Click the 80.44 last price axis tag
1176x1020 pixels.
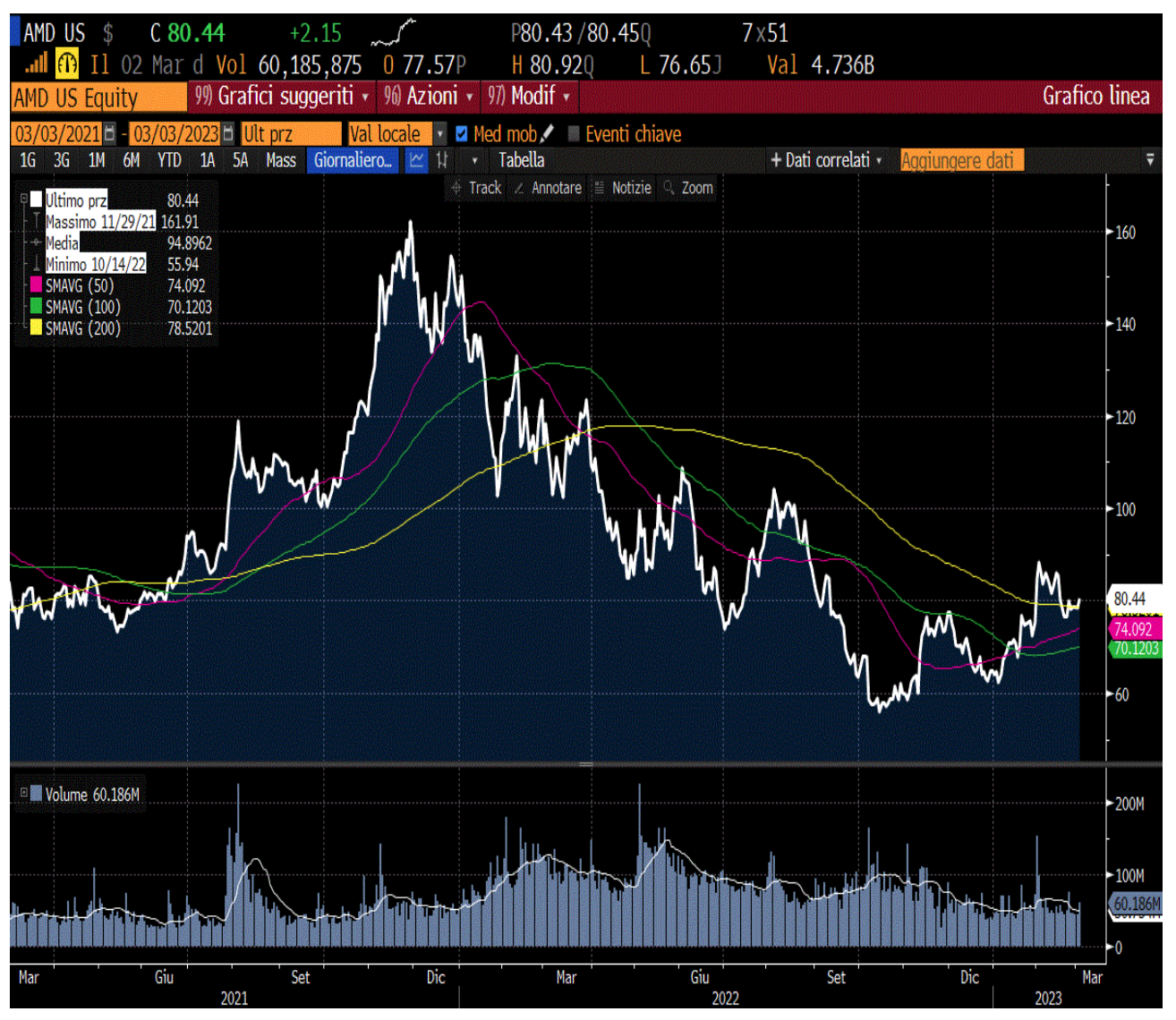1133,599
